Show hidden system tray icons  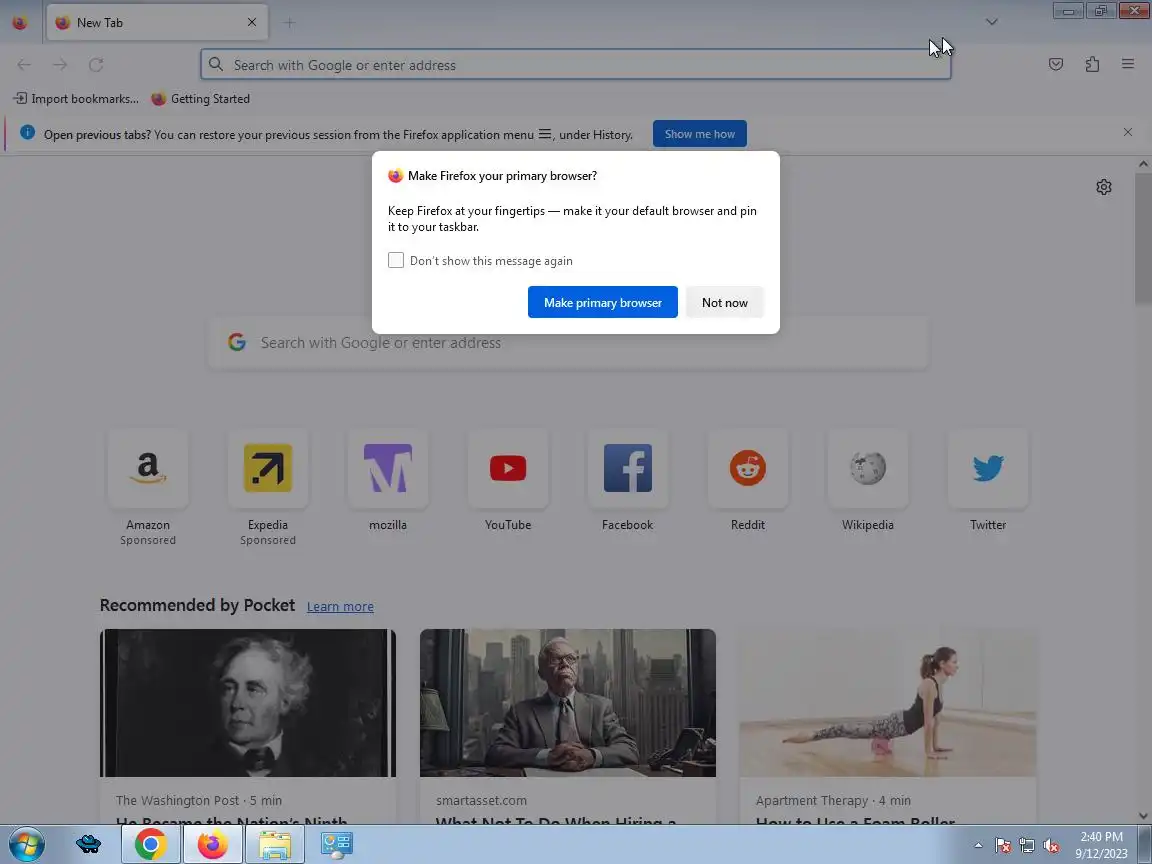(978, 846)
